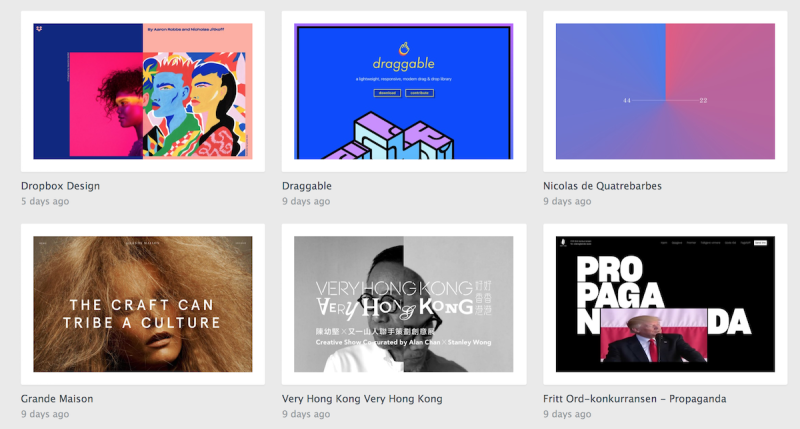
Task: Click the Aaron Robbs byline in Dropbox preview
Action: (186, 30)
